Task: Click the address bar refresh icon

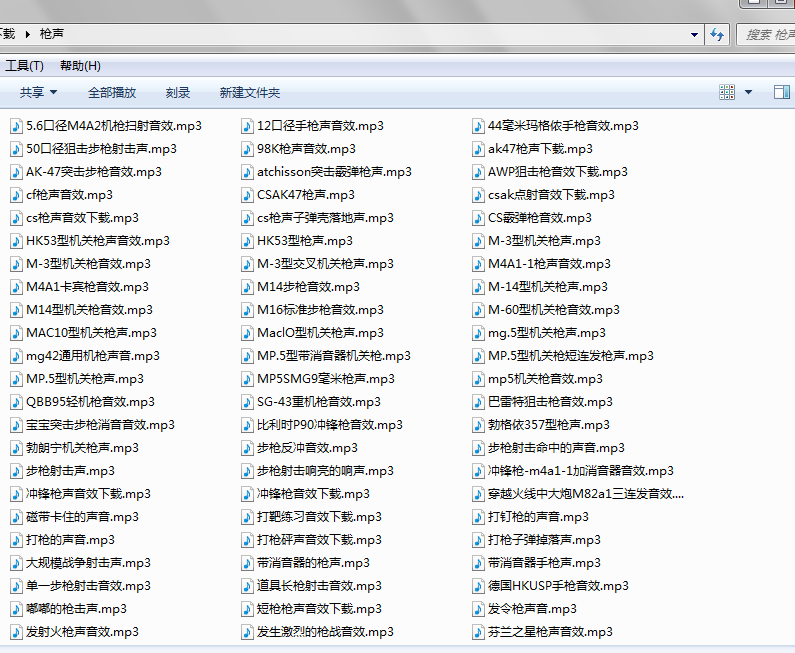Action: coord(717,34)
